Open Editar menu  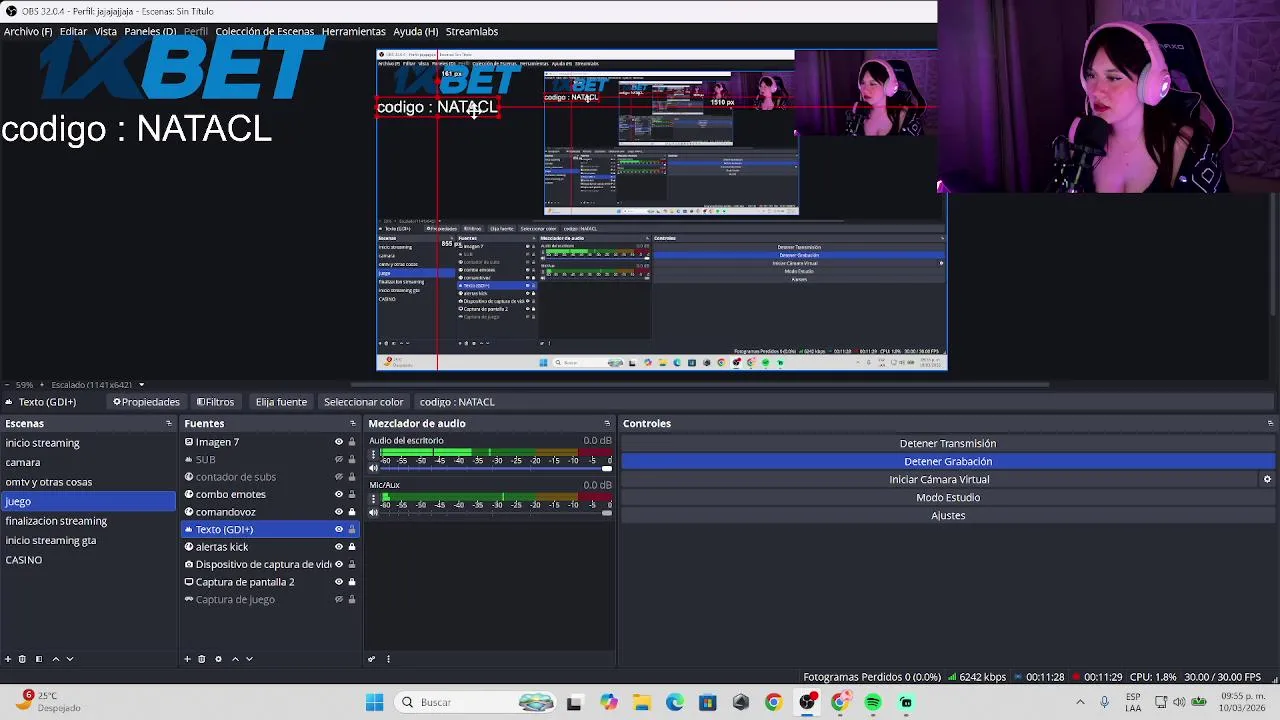(x=73, y=32)
